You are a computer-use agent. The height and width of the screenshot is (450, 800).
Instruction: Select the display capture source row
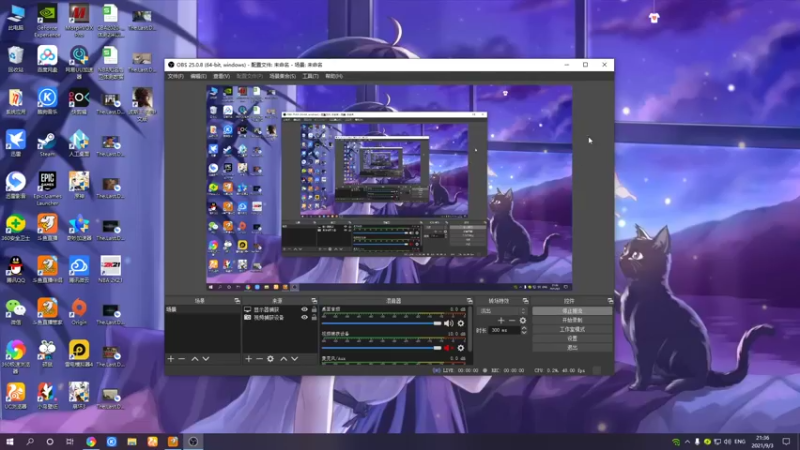280,309
